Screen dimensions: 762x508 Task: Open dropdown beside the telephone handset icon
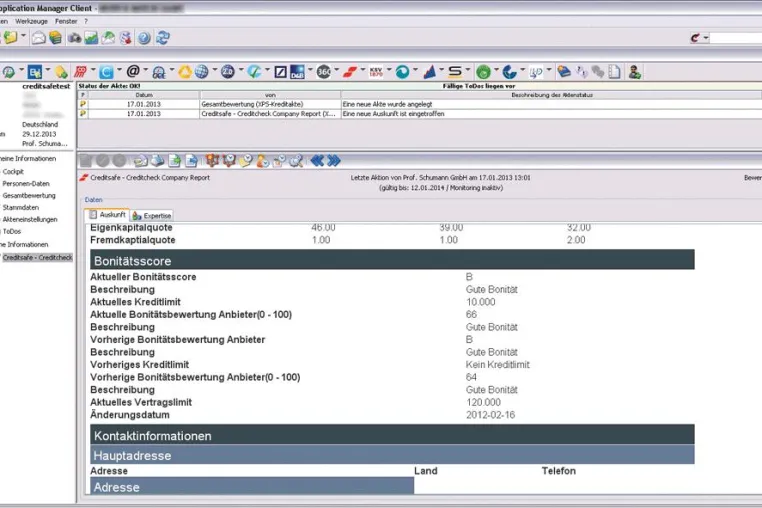pyautogui.click(x=522, y=70)
